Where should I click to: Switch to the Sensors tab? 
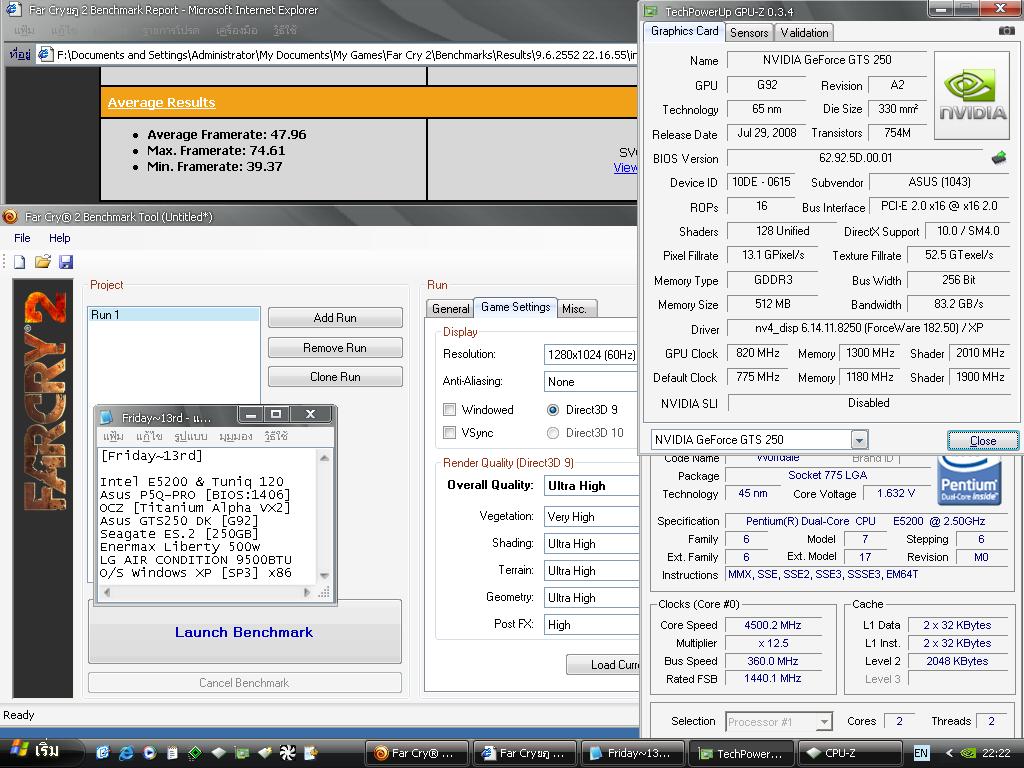pyautogui.click(x=749, y=33)
